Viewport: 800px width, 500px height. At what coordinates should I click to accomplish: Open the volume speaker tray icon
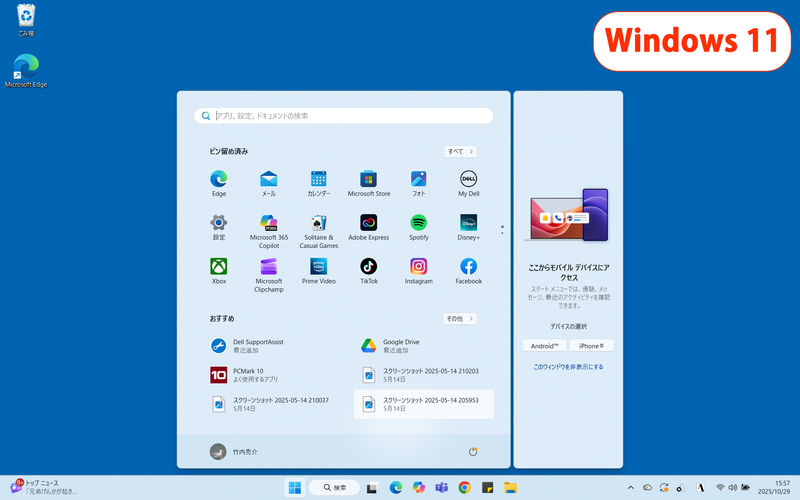tap(733, 488)
